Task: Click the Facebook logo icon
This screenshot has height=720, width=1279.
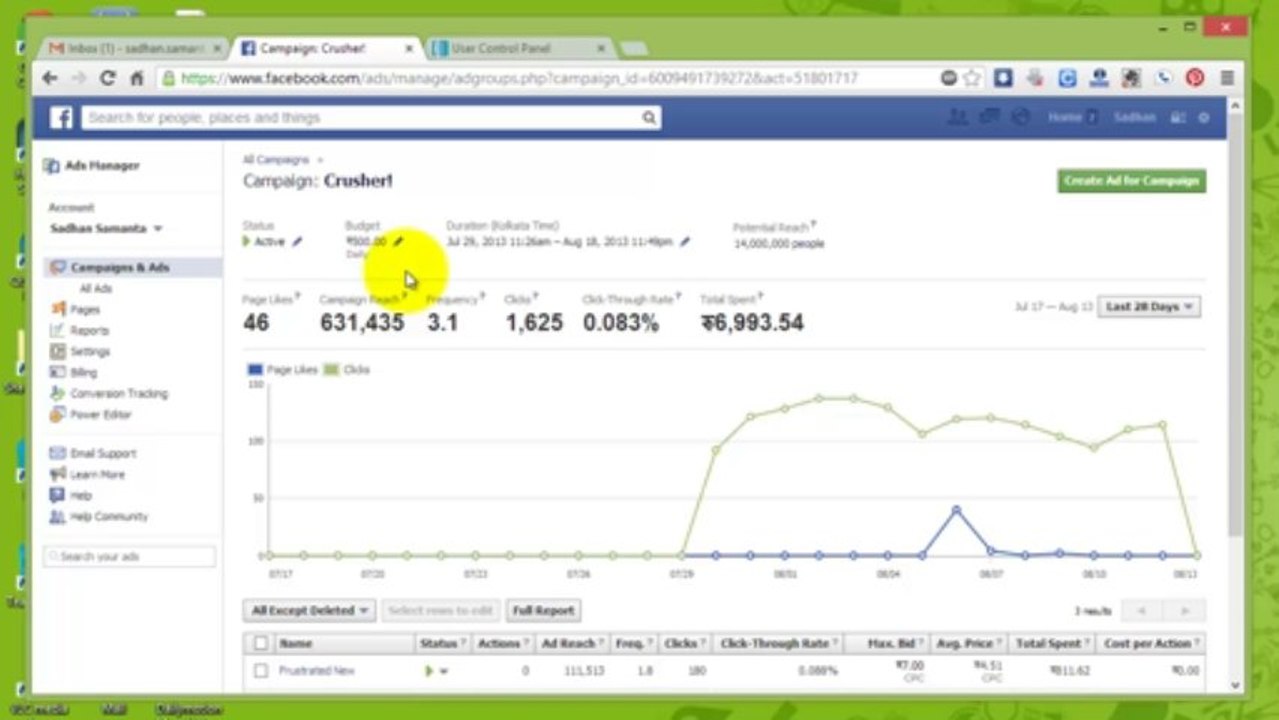Action: click(x=61, y=118)
